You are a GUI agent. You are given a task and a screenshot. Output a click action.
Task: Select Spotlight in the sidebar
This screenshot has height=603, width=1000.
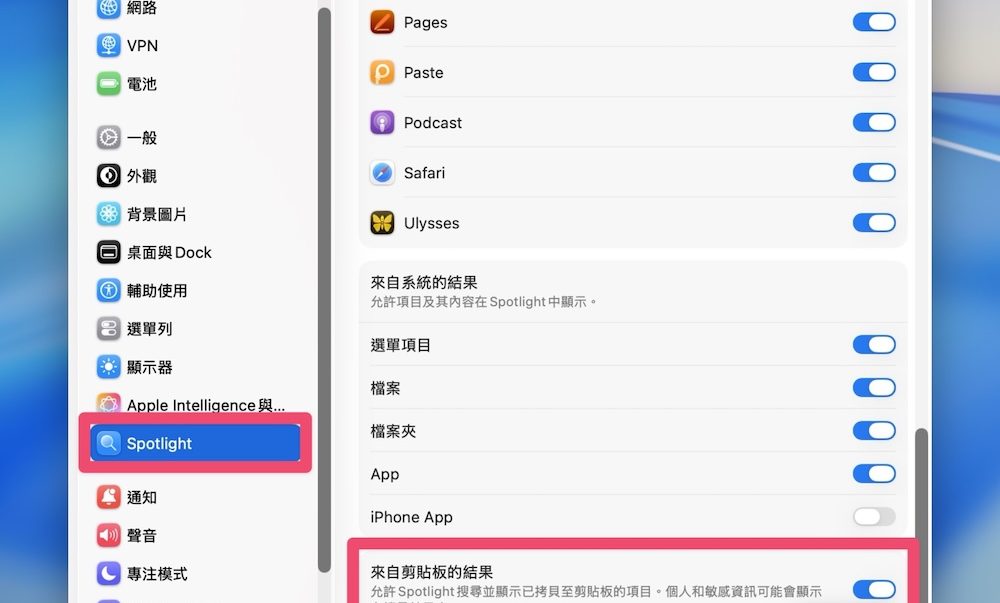pos(195,443)
